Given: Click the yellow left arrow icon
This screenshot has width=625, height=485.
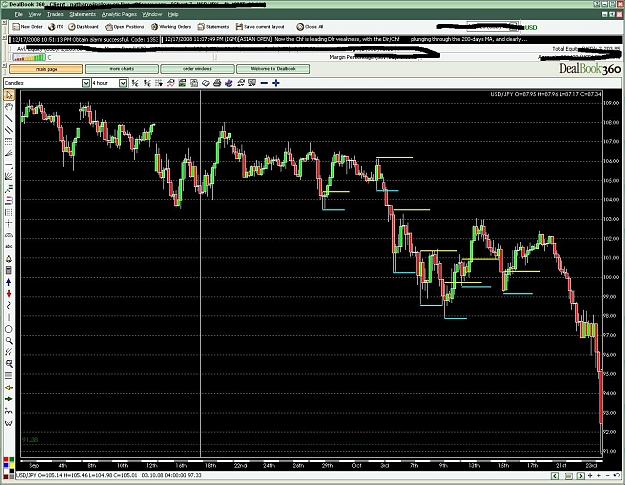Looking at the screenshot, I should (9, 387).
